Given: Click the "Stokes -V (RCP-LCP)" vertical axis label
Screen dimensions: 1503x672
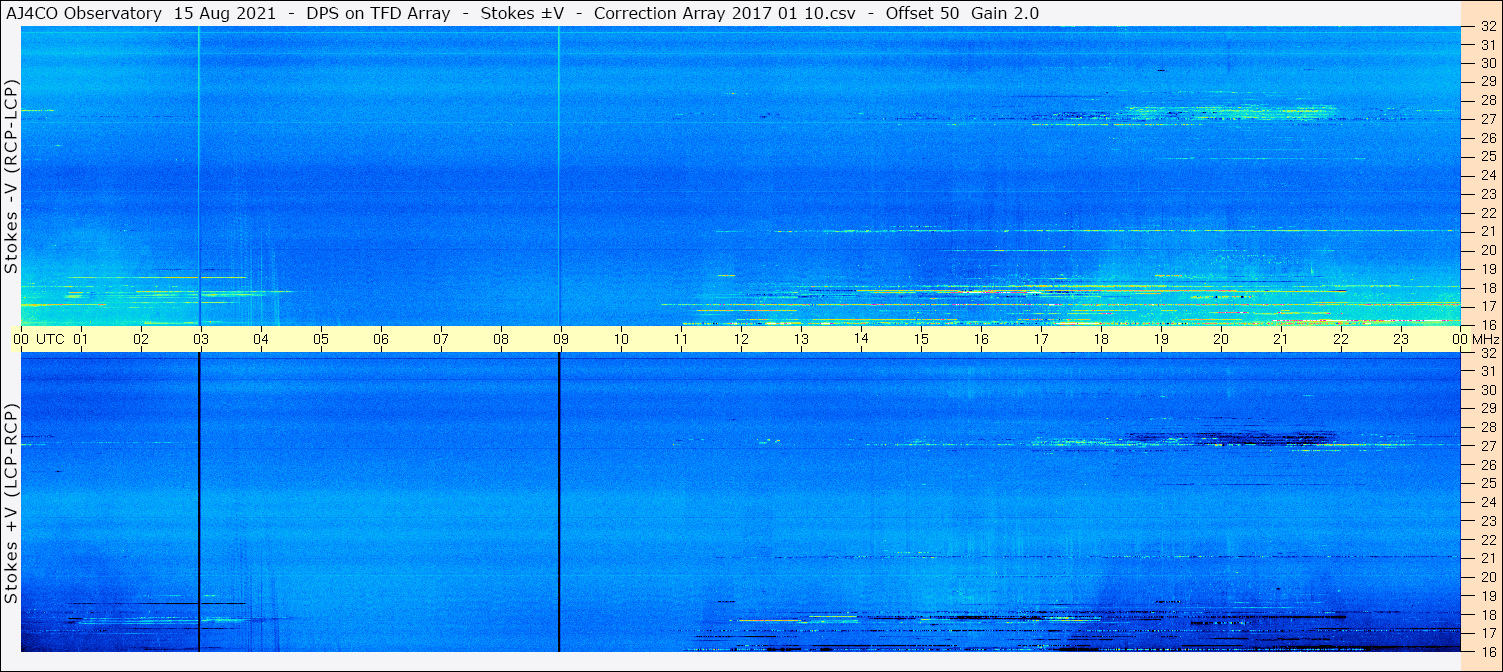Looking at the screenshot, I should tap(12, 176).
